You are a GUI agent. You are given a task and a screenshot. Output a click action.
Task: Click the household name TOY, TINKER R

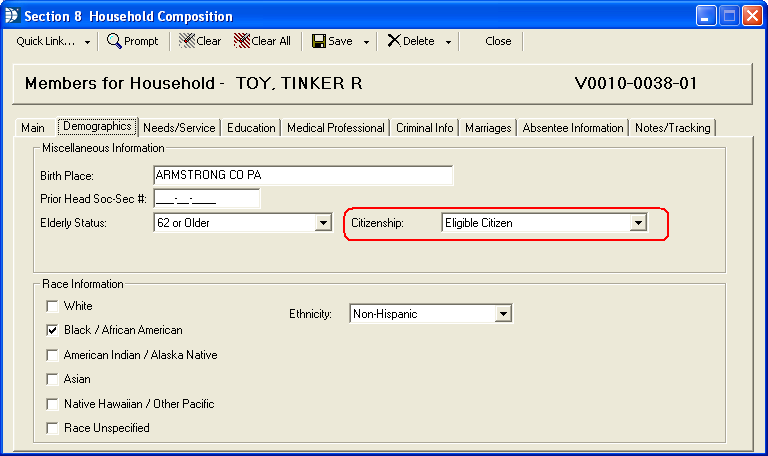point(299,83)
